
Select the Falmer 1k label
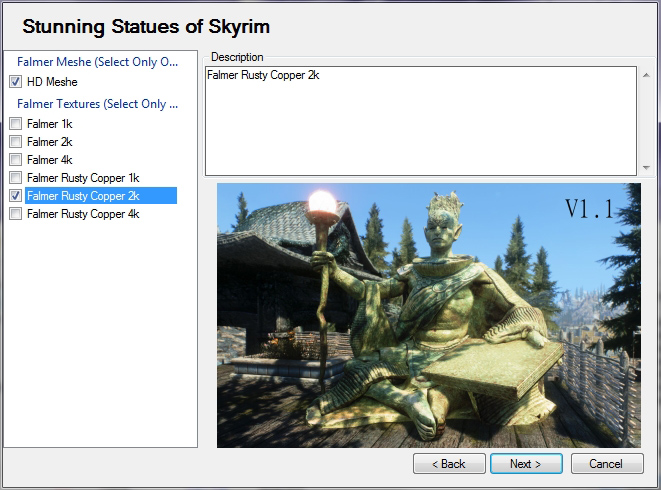pyautogui.click(x=50, y=124)
